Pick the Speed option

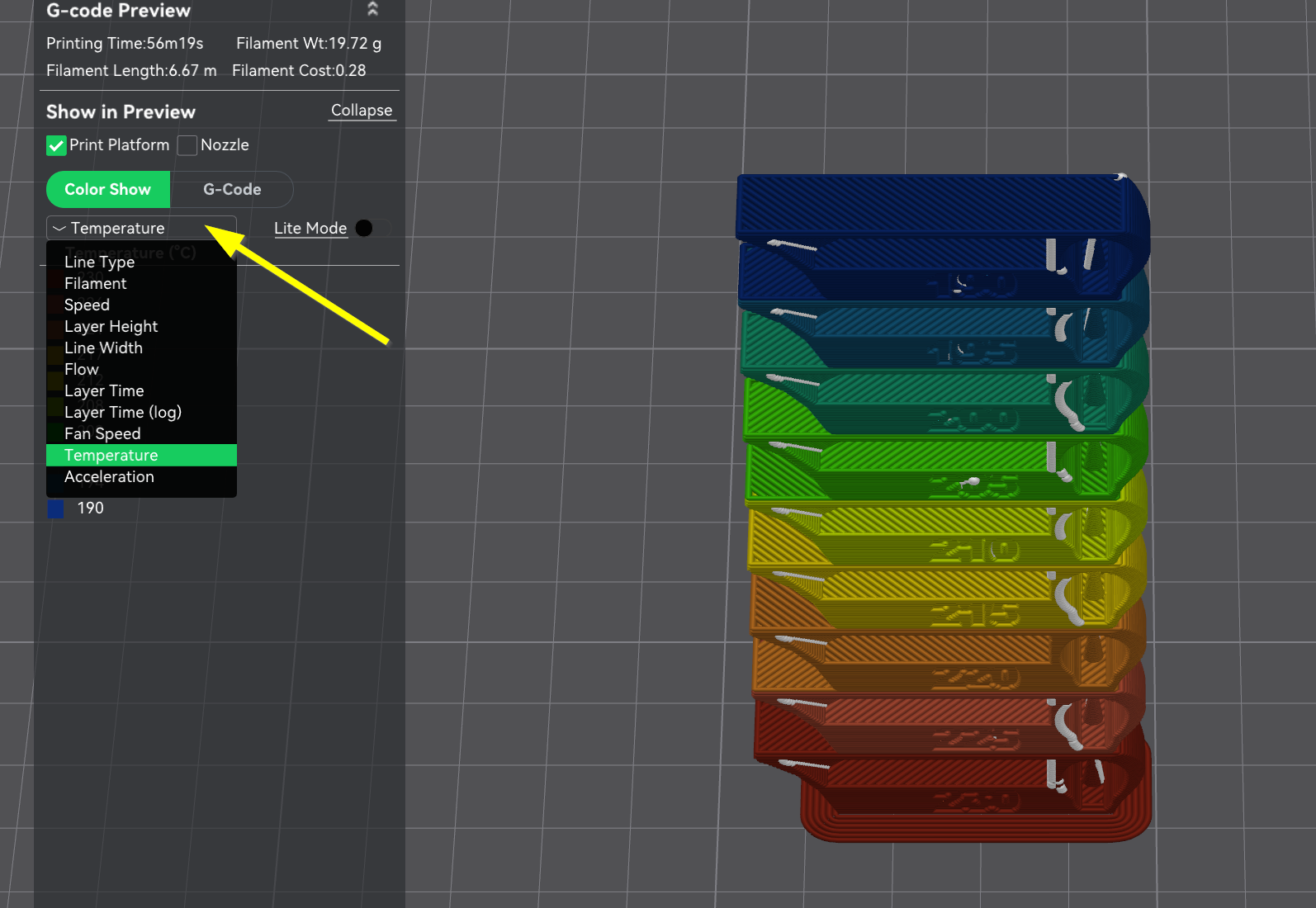tap(87, 305)
